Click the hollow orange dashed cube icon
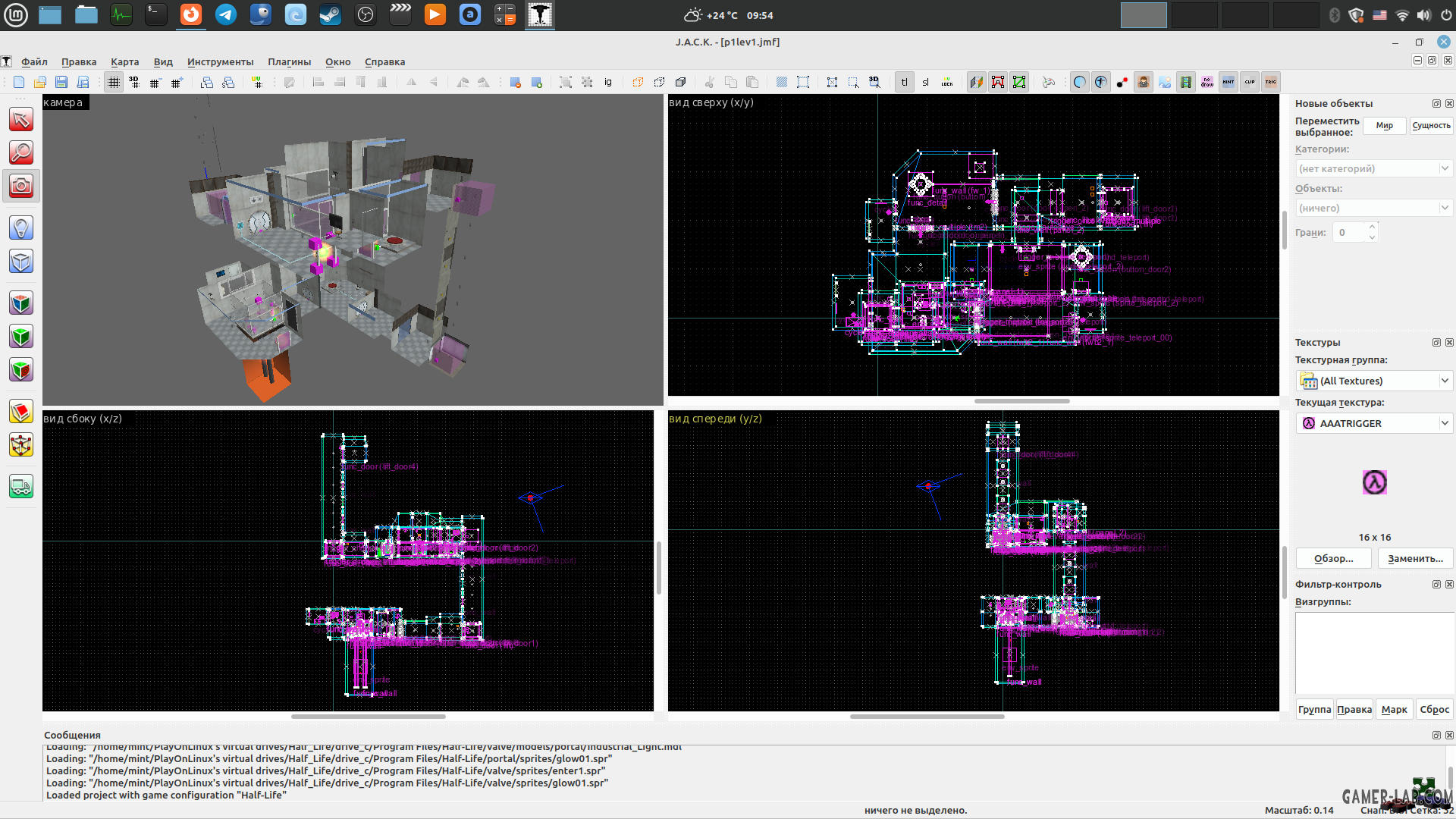The image size is (1456, 819). point(638,82)
